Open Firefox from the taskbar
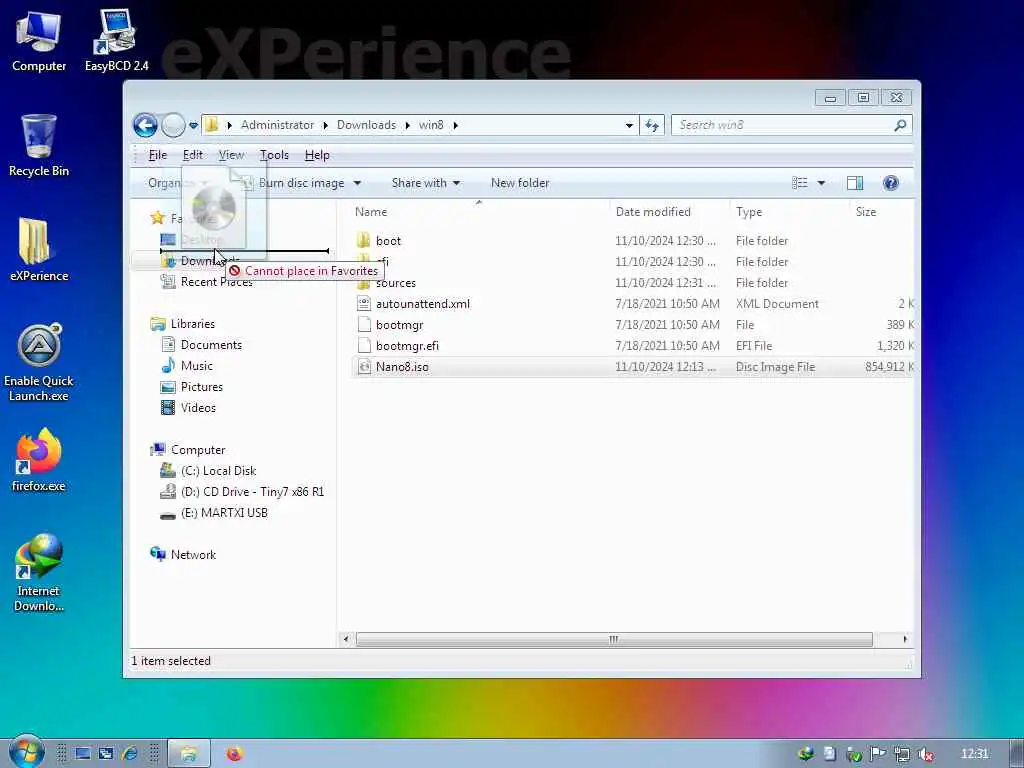Image resolution: width=1024 pixels, height=768 pixels. [x=234, y=754]
